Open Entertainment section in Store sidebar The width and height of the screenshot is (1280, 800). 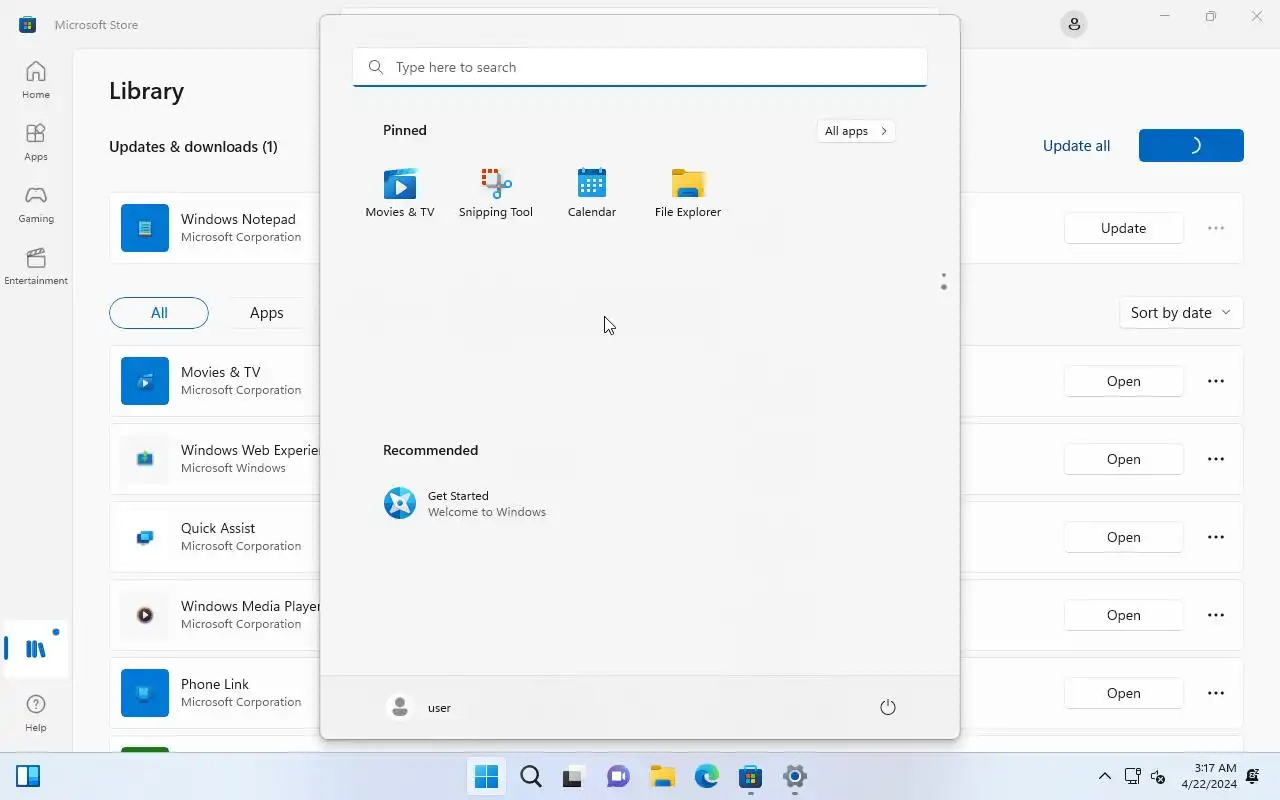[36, 266]
